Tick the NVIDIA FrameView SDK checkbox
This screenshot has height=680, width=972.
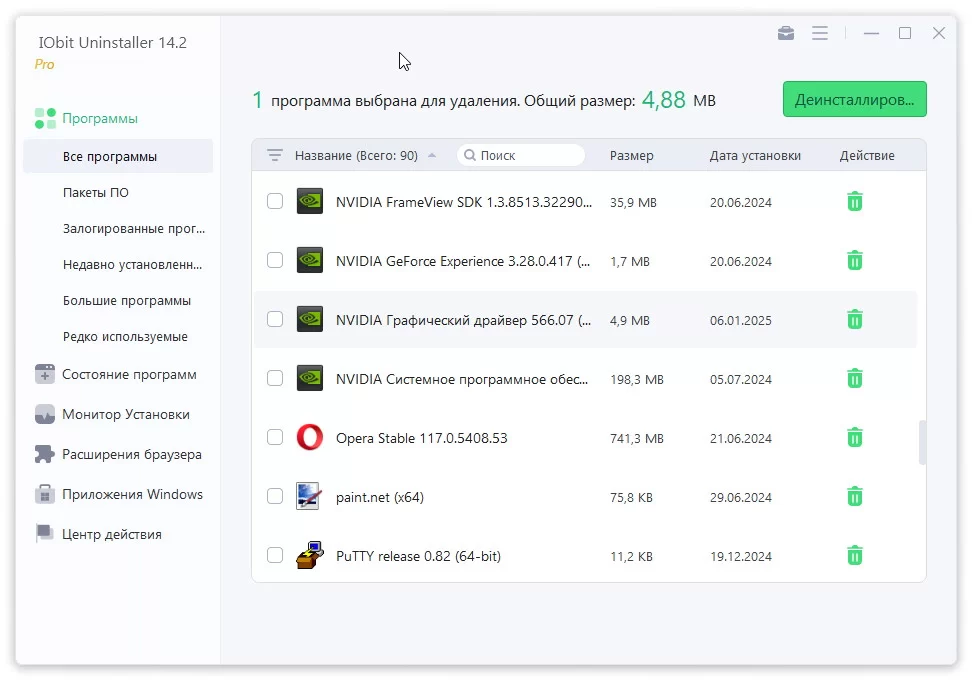tap(275, 201)
